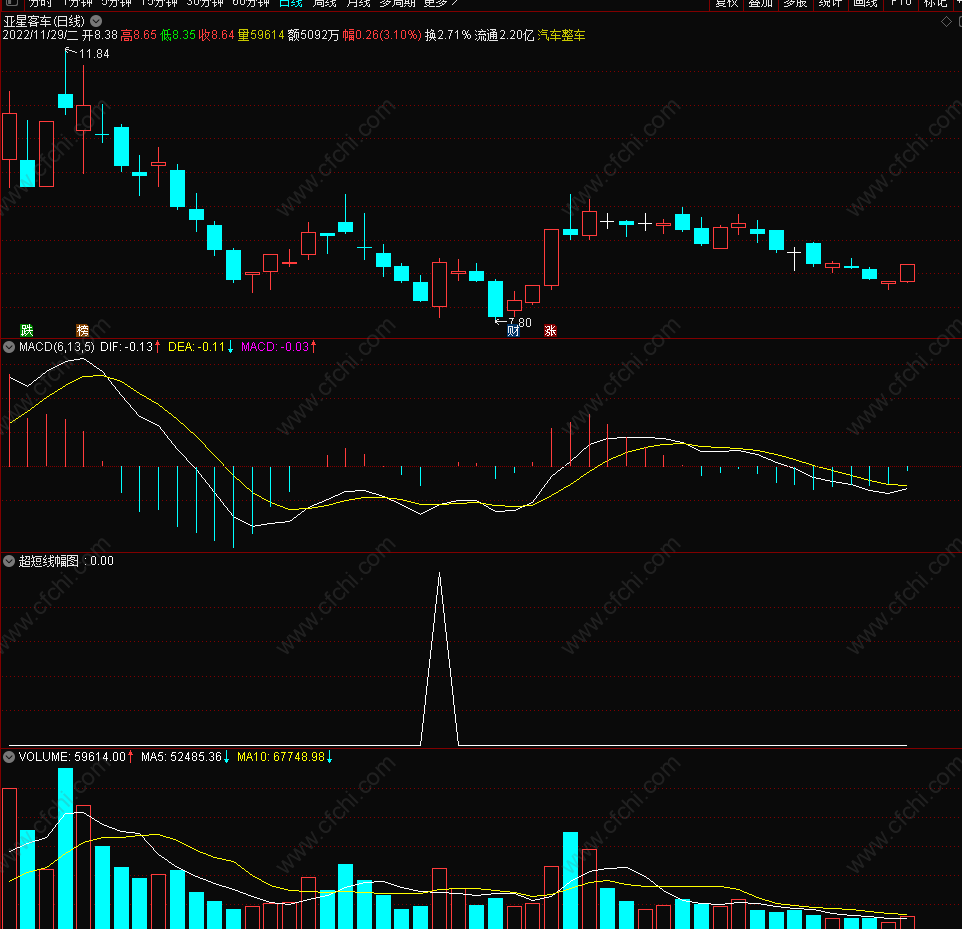Click the 超短线幅图 indicator name label

pyautogui.click(x=48, y=561)
